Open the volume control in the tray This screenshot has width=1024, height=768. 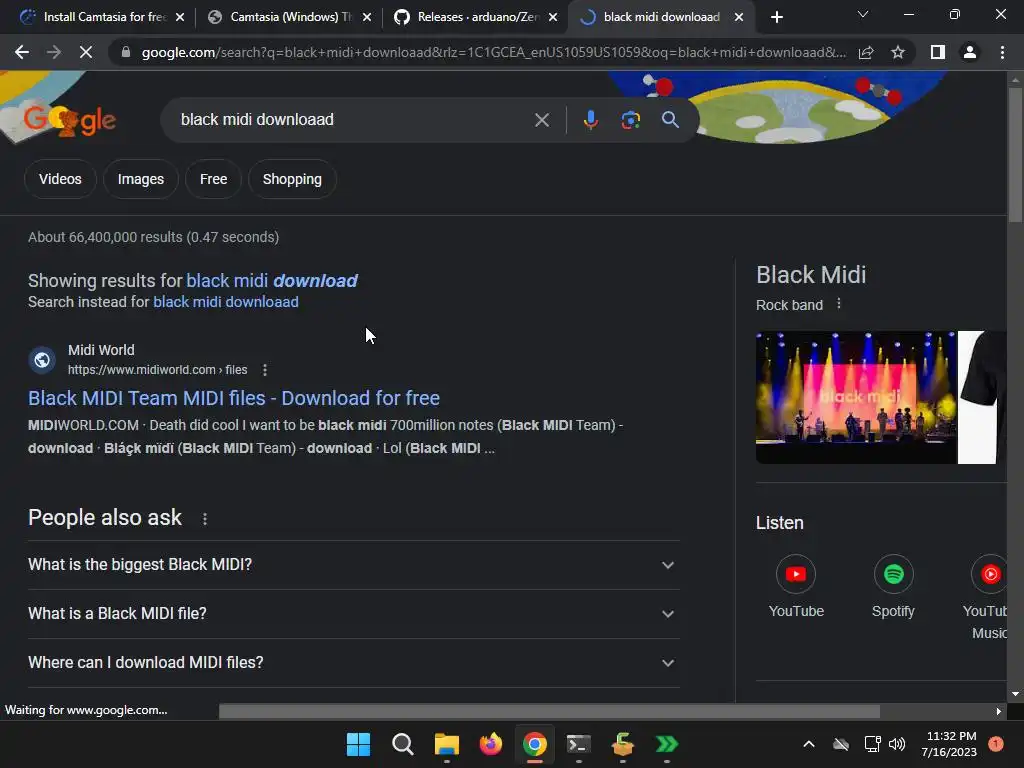[x=897, y=744]
